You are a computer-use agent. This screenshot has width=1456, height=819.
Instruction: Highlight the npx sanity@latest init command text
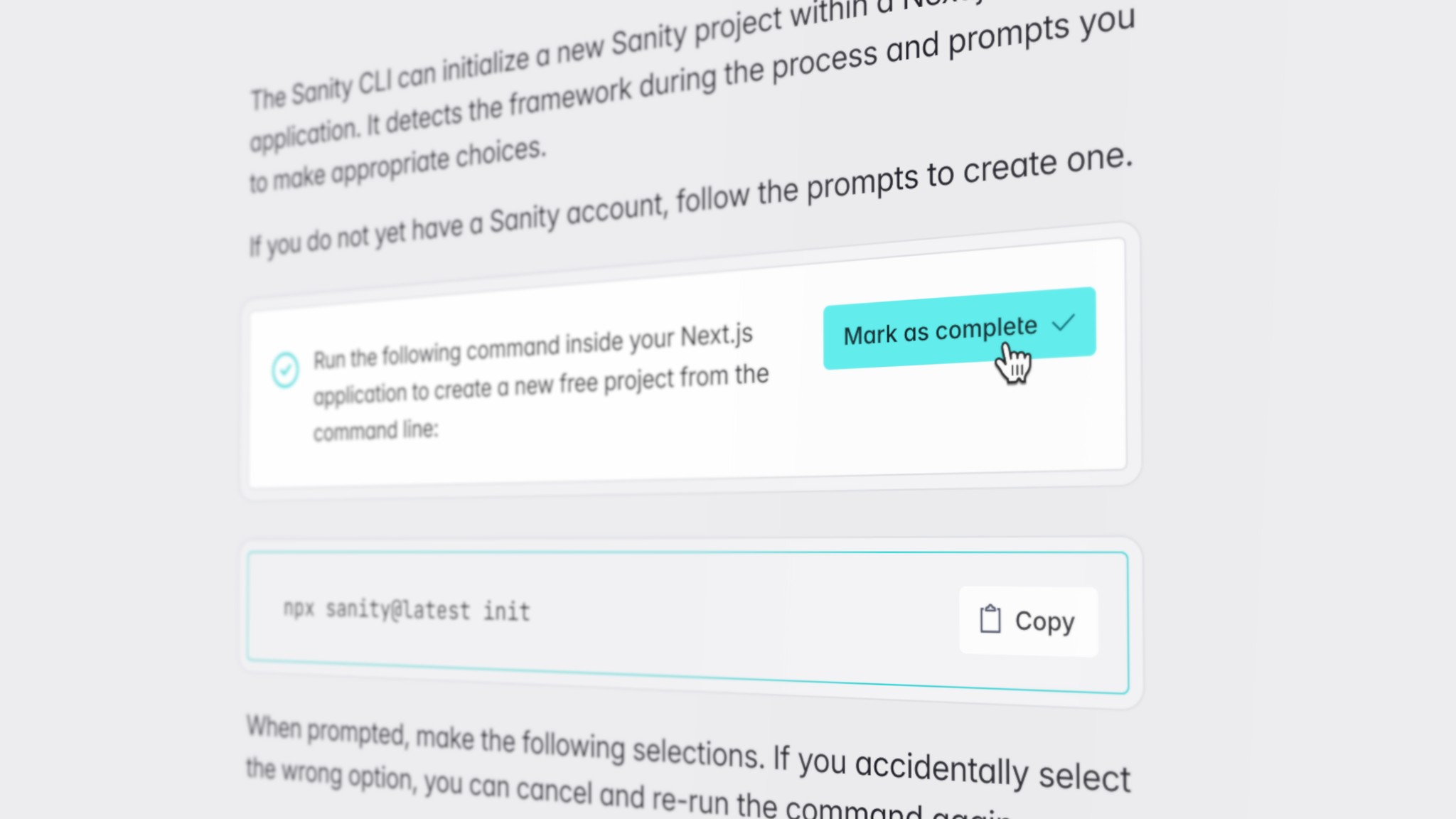coord(405,610)
